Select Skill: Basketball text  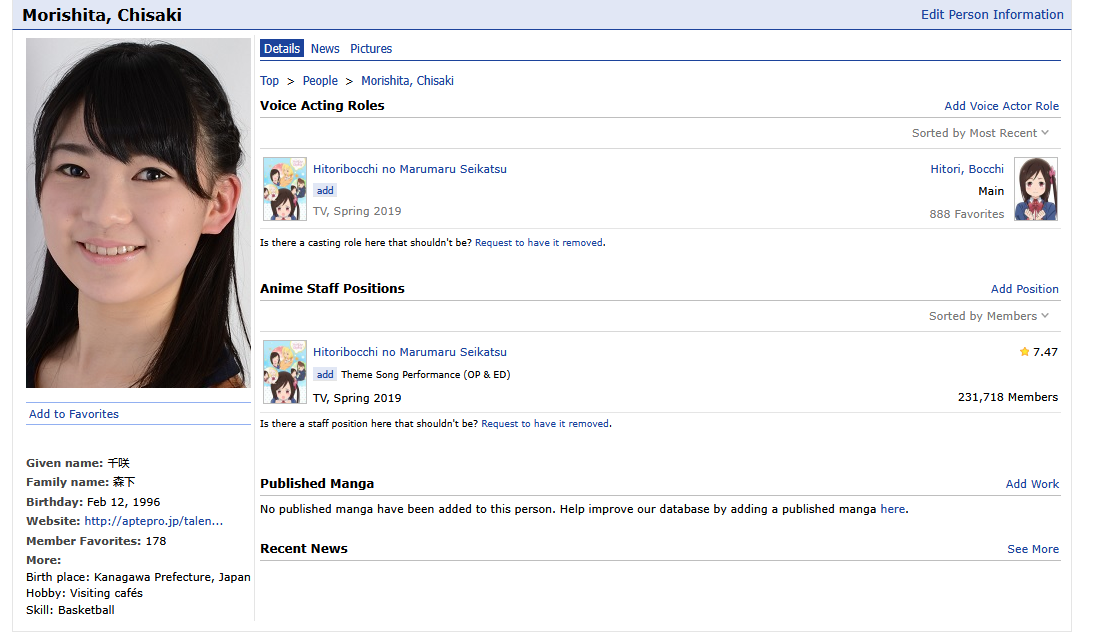(70, 610)
